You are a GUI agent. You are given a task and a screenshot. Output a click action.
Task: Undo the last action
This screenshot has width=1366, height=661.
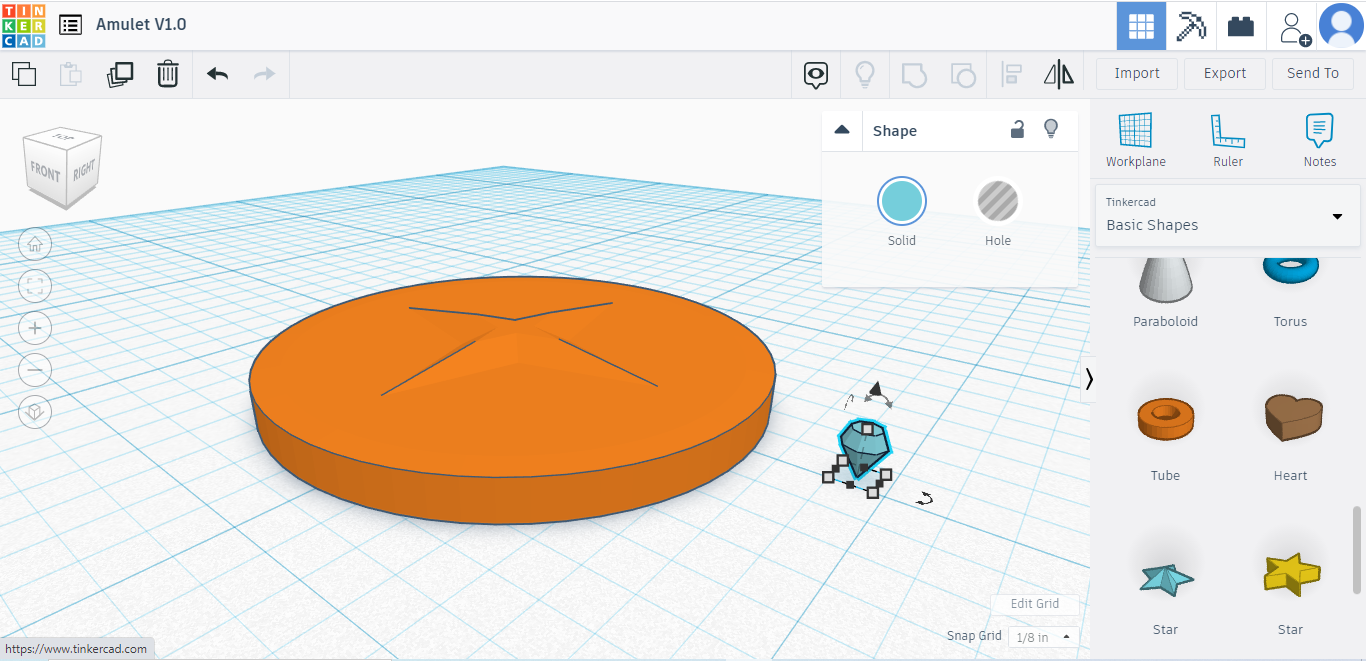(217, 74)
